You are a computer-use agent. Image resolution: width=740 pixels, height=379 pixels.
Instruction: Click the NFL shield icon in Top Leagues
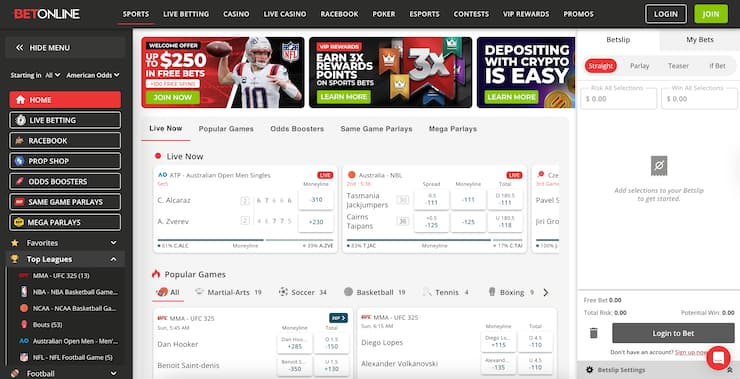tap(24, 357)
